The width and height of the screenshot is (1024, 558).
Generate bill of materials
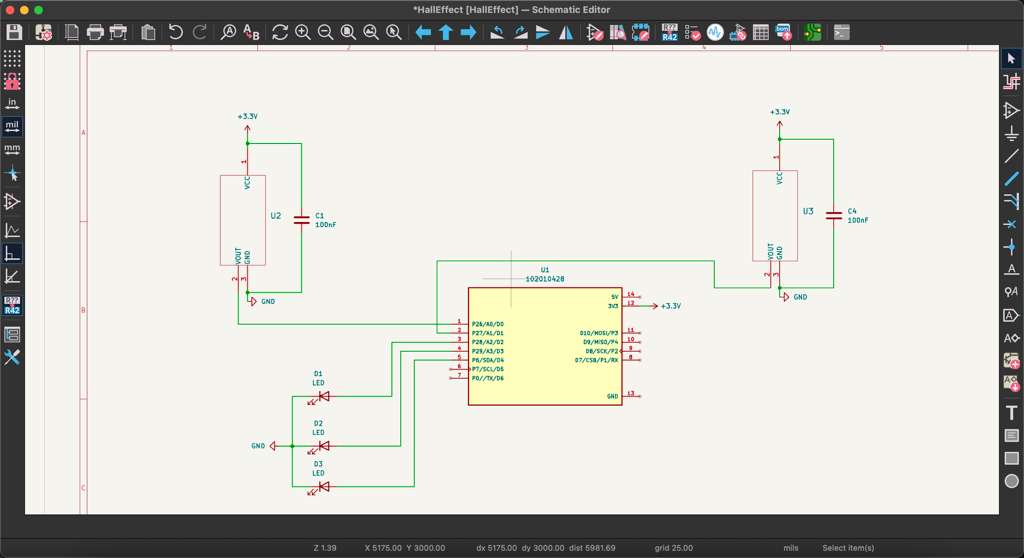click(x=784, y=33)
